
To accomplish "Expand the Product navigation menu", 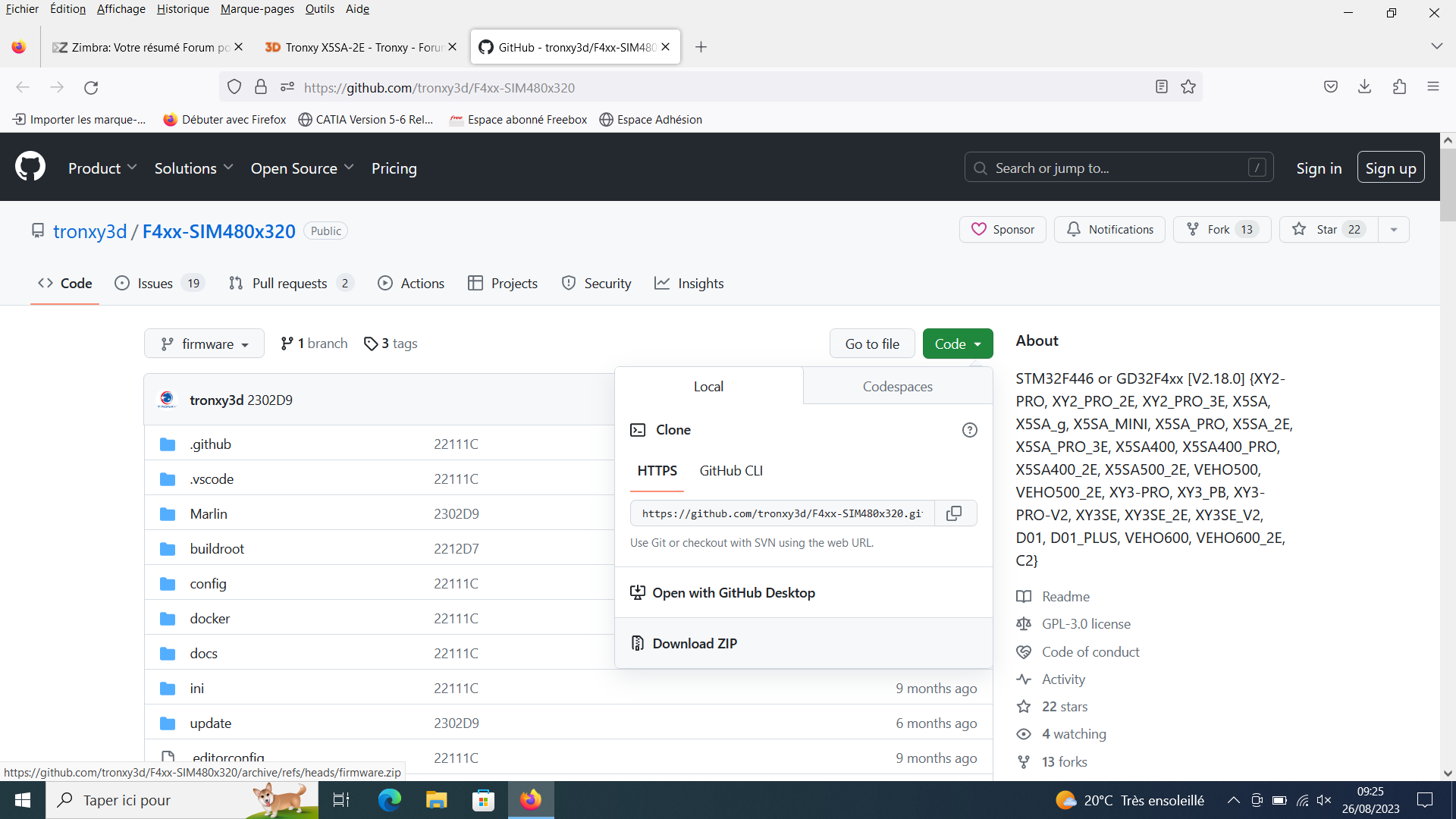I will pos(102,168).
